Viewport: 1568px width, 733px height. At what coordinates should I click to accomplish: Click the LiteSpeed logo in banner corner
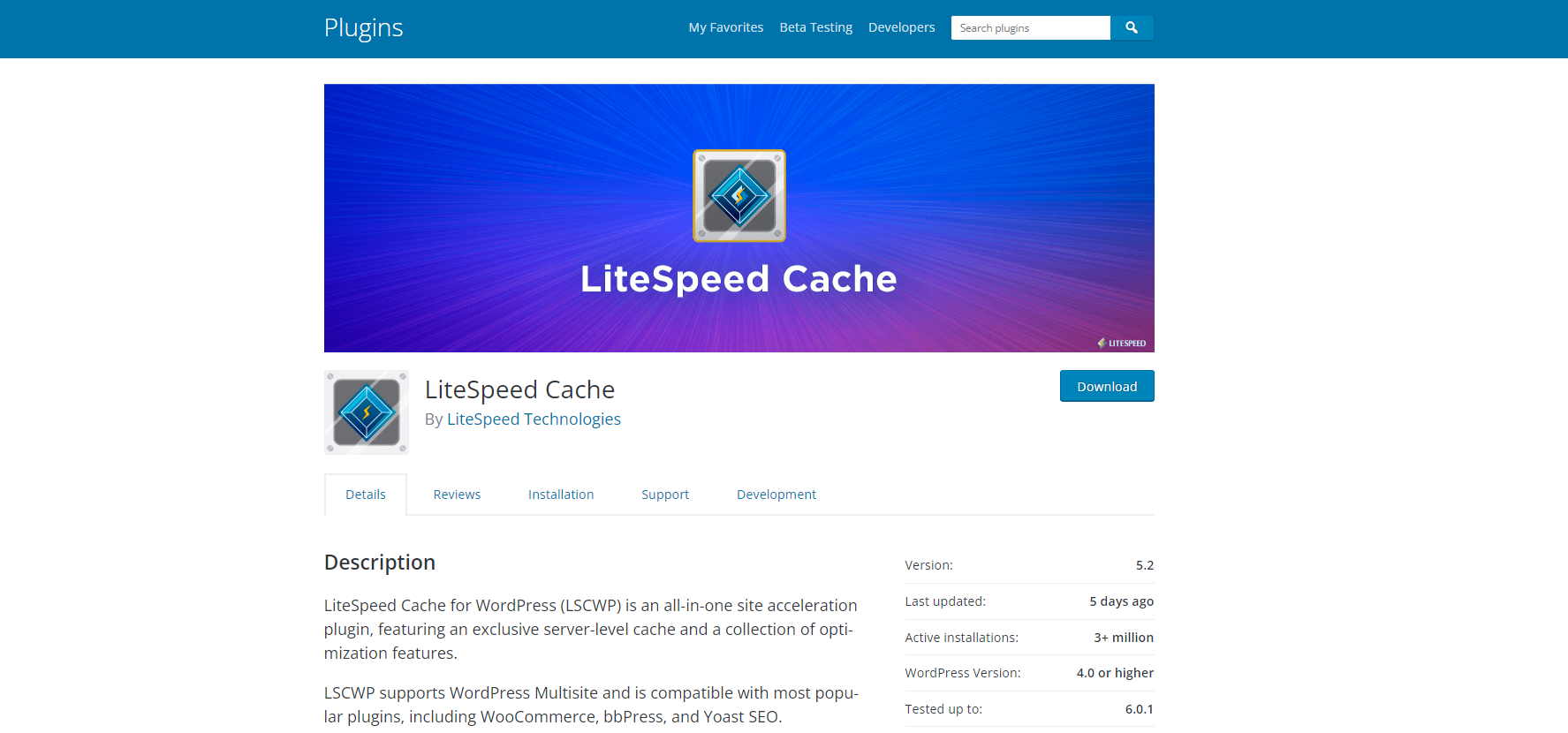(x=1122, y=343)
